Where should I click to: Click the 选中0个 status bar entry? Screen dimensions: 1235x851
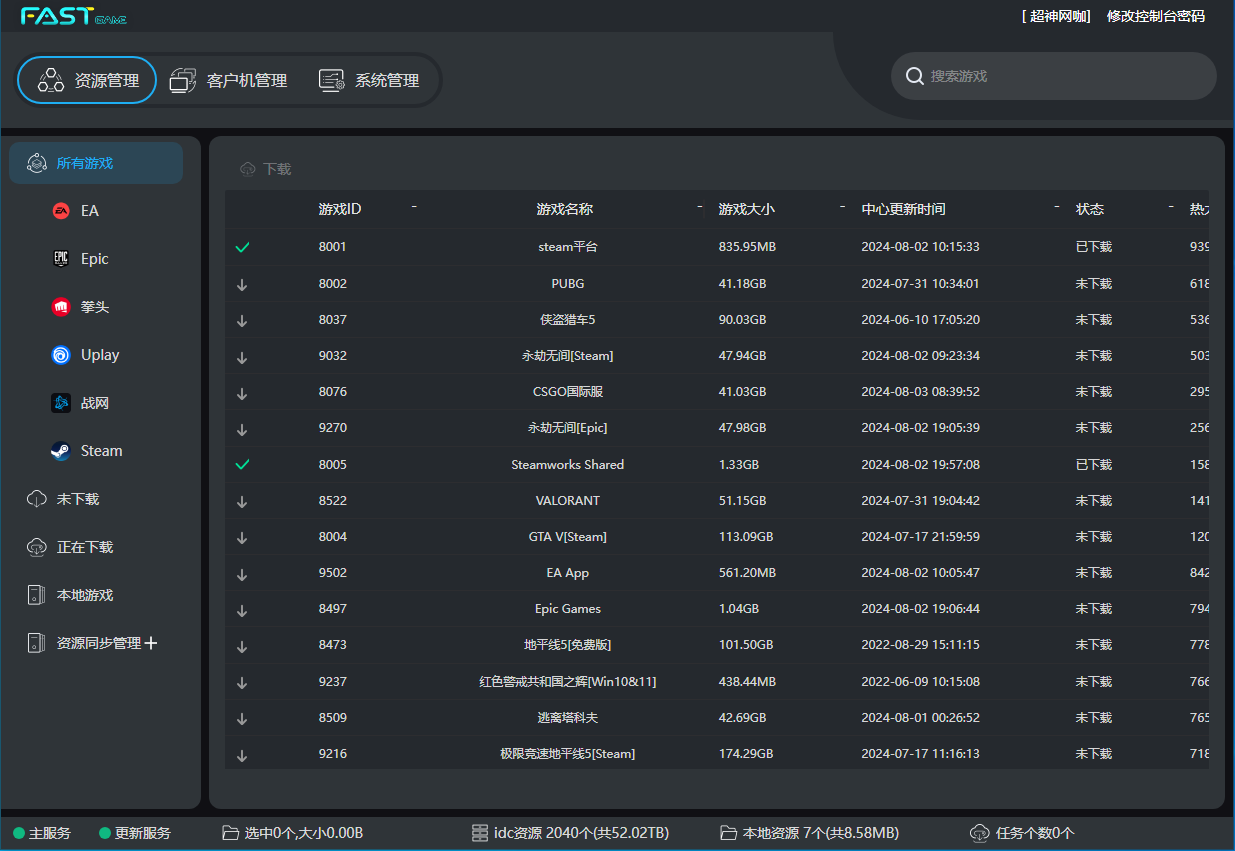click(292, 833)
